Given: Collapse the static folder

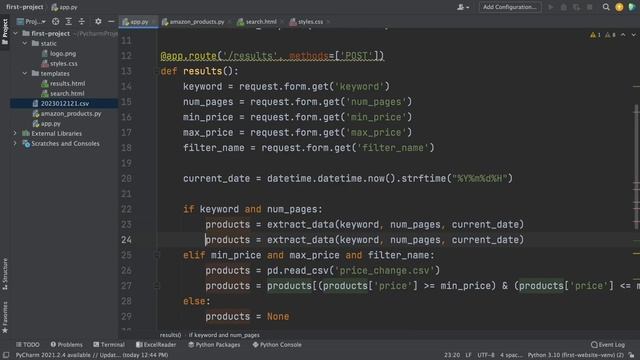Looking at the screenshot, I should (25, 43).
